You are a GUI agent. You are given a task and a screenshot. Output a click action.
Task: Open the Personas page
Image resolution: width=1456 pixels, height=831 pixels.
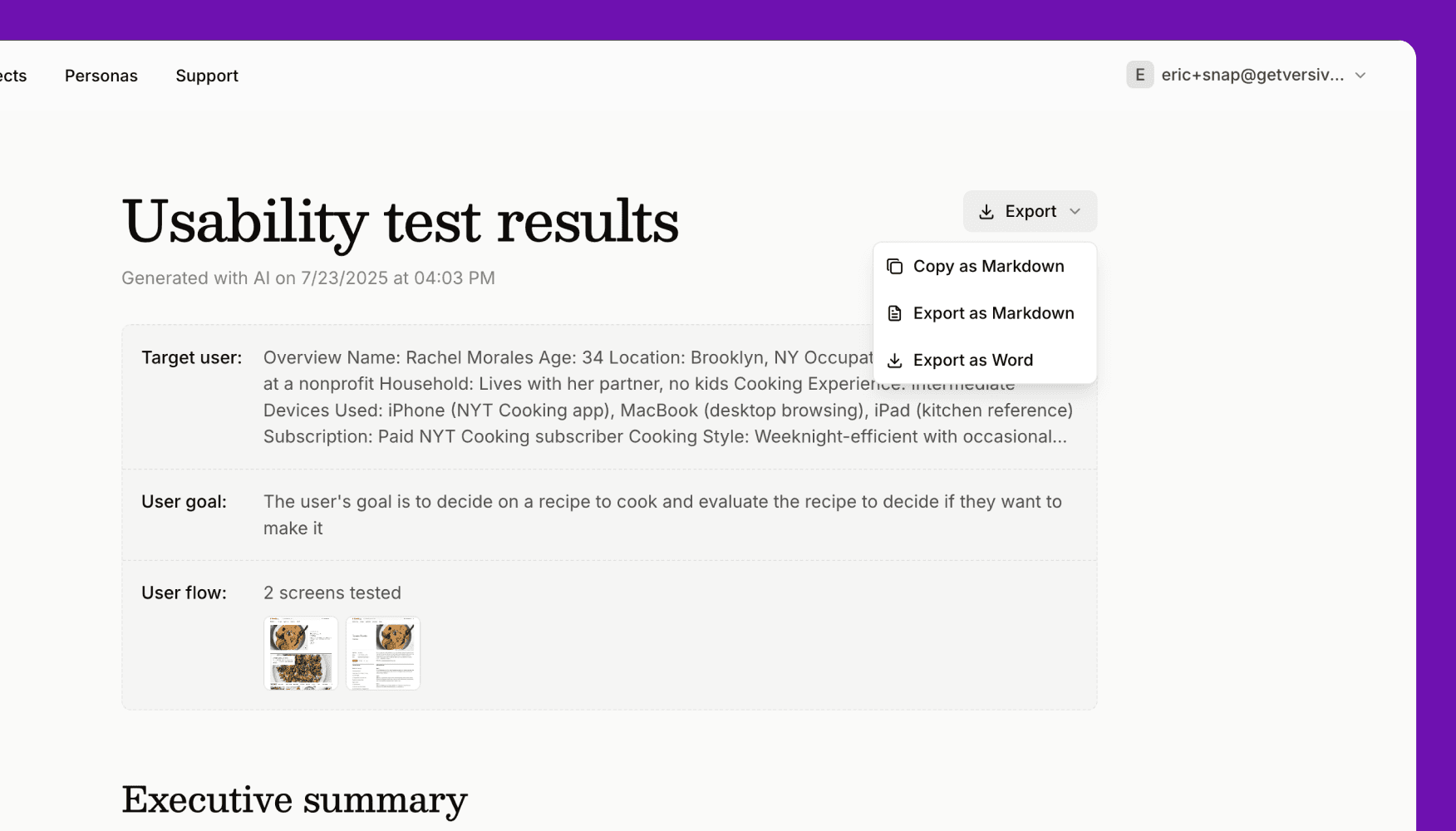101,76
